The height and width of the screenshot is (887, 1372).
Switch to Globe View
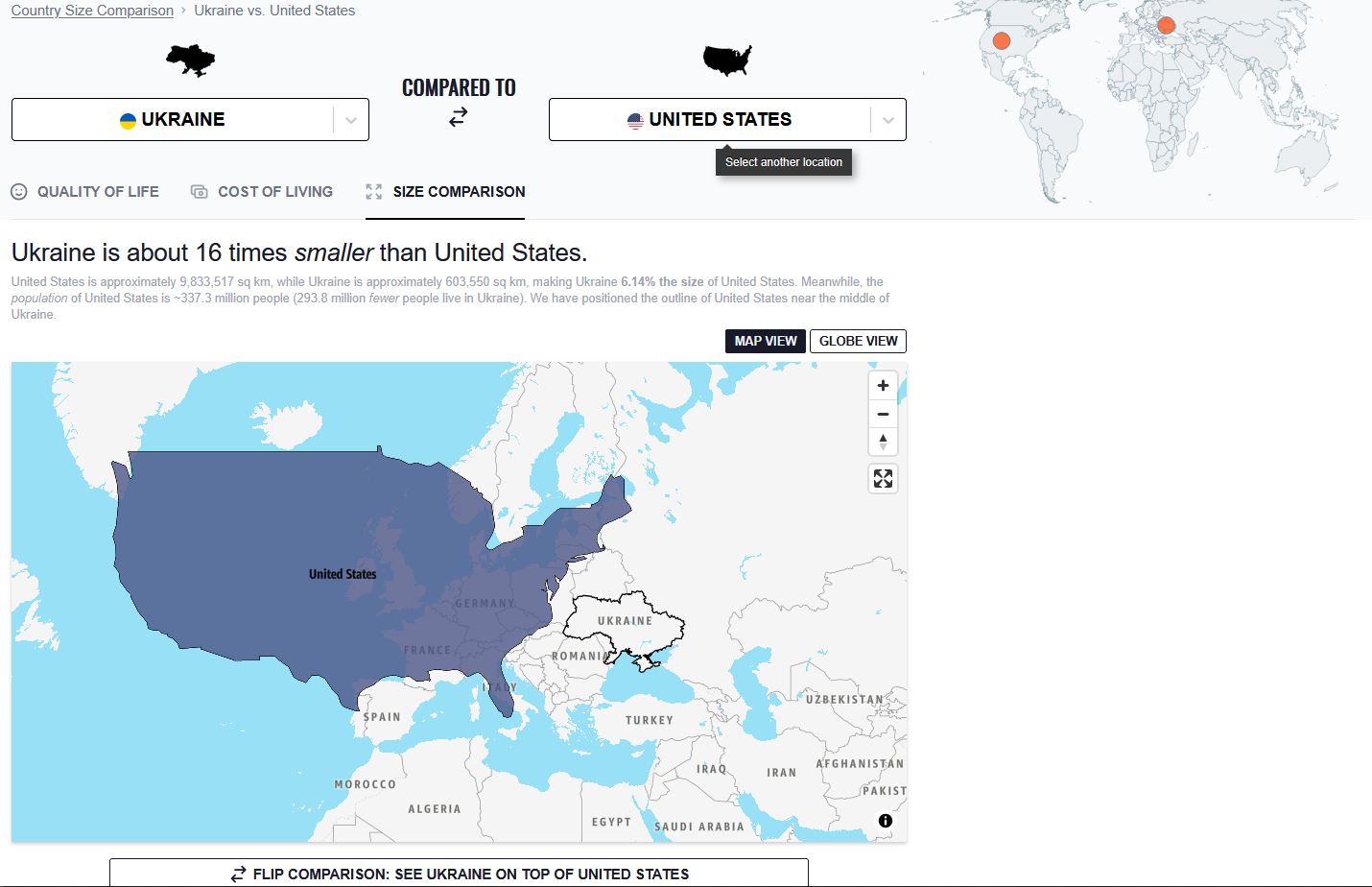(858, 341)
